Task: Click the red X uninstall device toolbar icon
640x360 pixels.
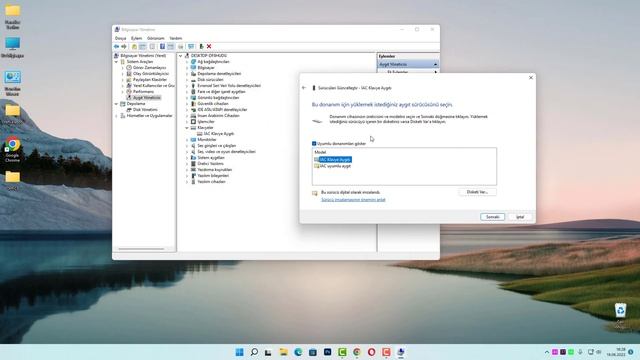Action: 209,47
